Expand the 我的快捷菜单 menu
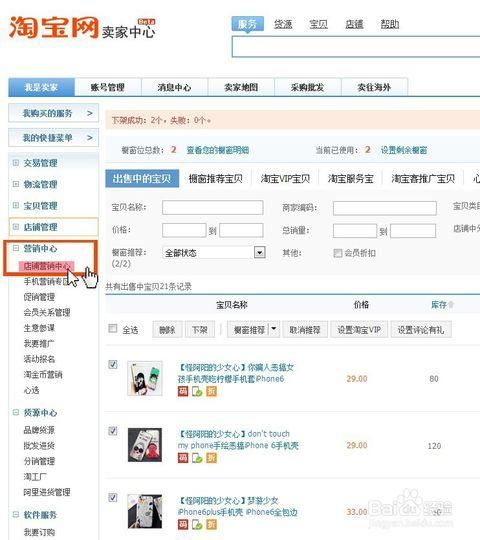This screenshot has height=540, width=480. coord(53,138)
